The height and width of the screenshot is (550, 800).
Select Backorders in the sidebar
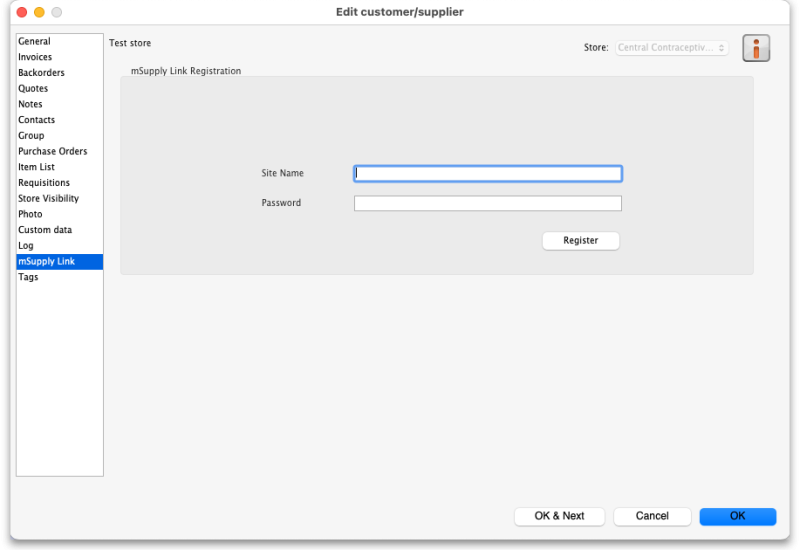pos(41,73)
